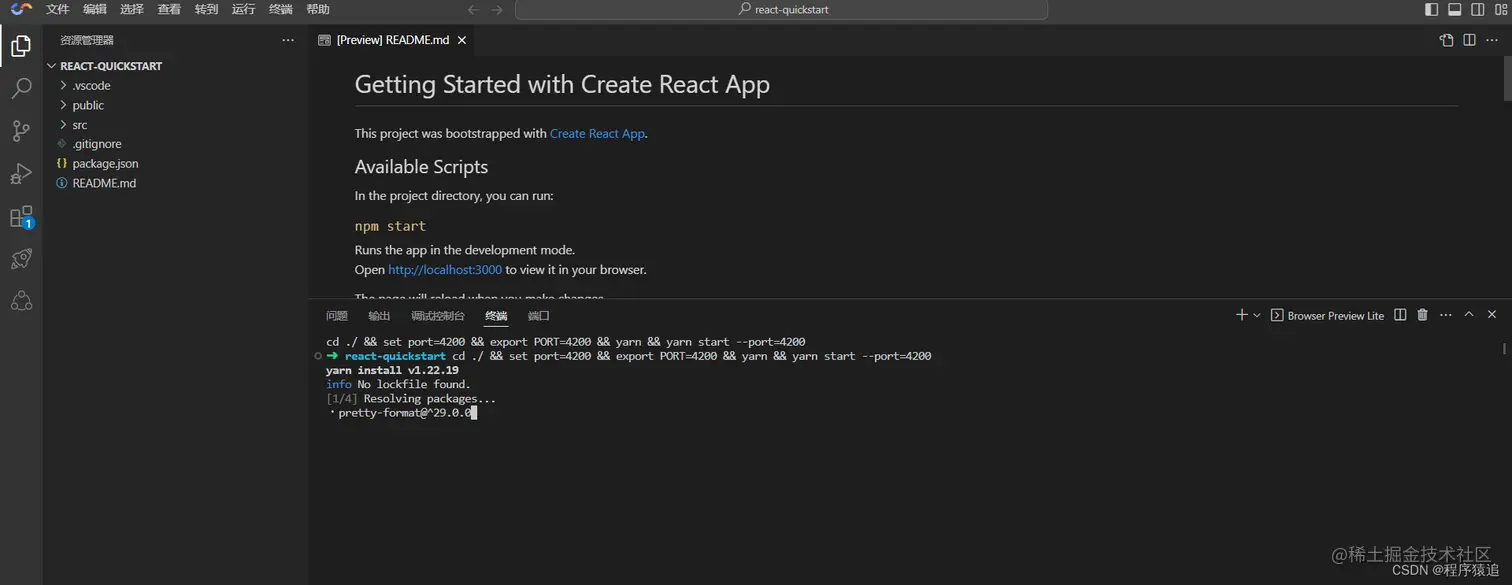This screenshot has height=585, width=1512.
Task: Click the react-quickstart command center search box
Action: pos(781,10)
